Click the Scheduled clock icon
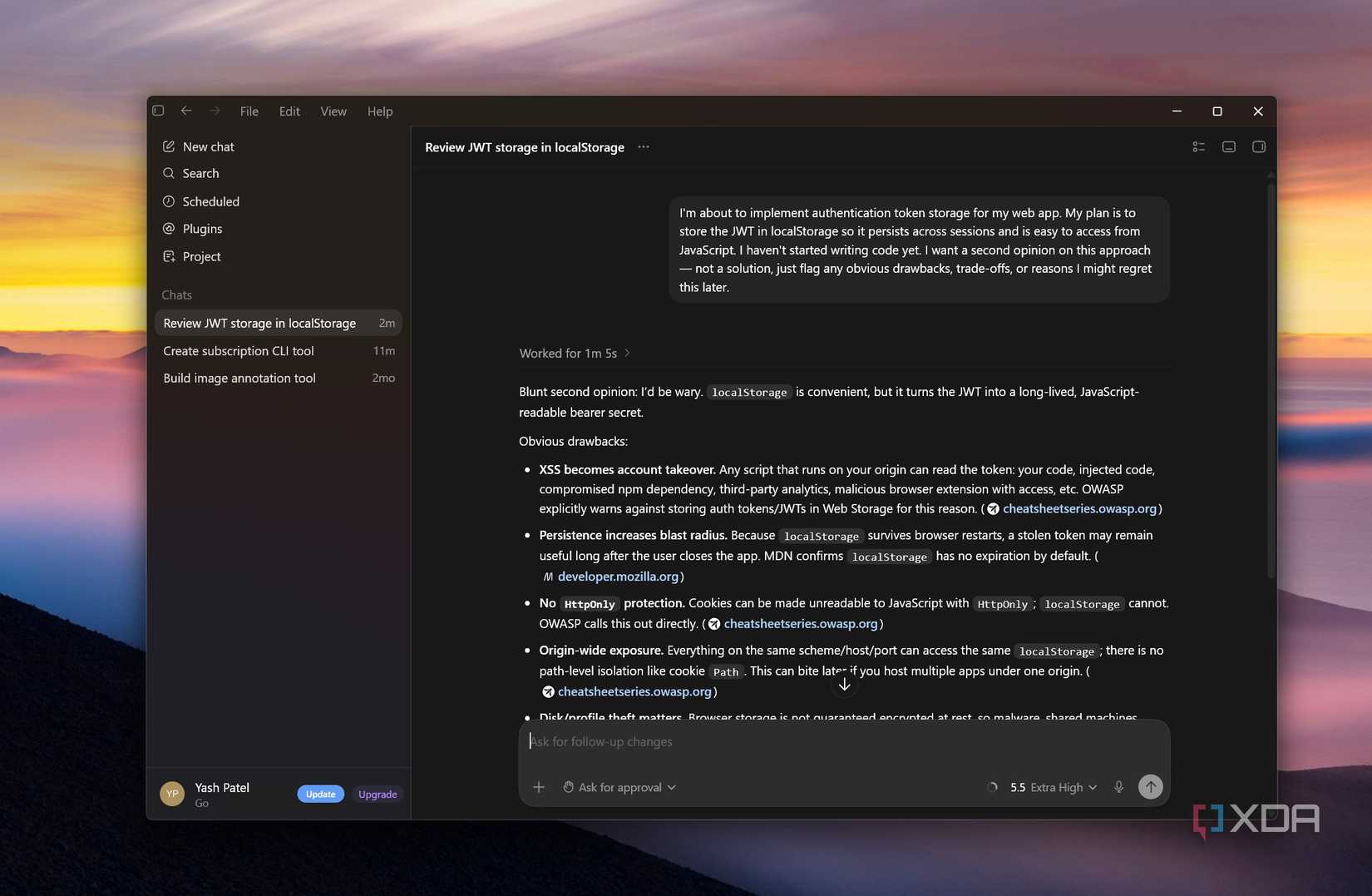Screen dimensions: 1372x896 pyautogui.click(x=169, y=201)
